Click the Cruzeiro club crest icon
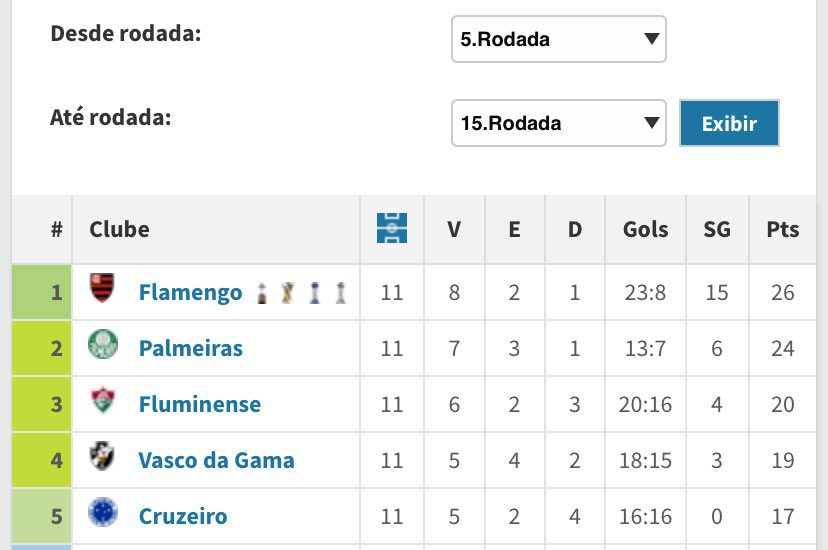Image resolution: width=828 pixels, height=550 pixels. click(103, 512)
